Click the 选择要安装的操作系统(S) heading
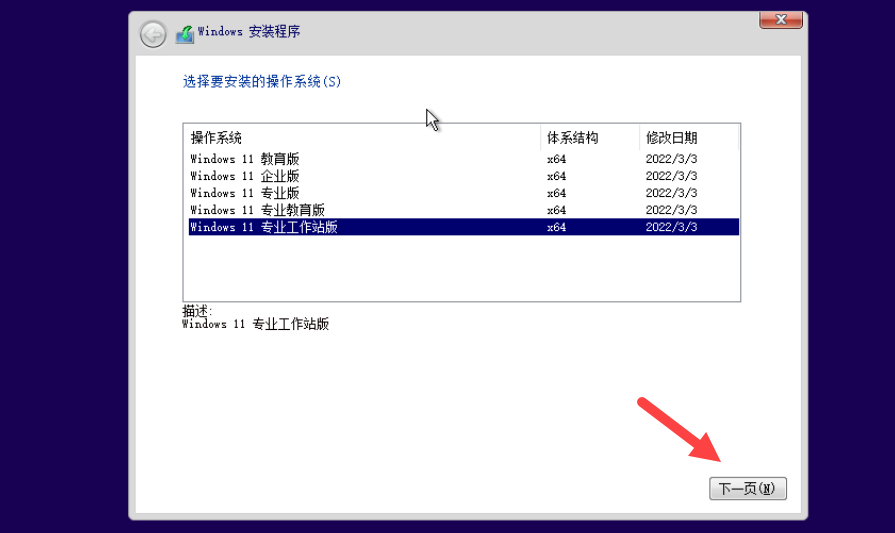Screen dimensions: 895x533 (x=261, y=82)
